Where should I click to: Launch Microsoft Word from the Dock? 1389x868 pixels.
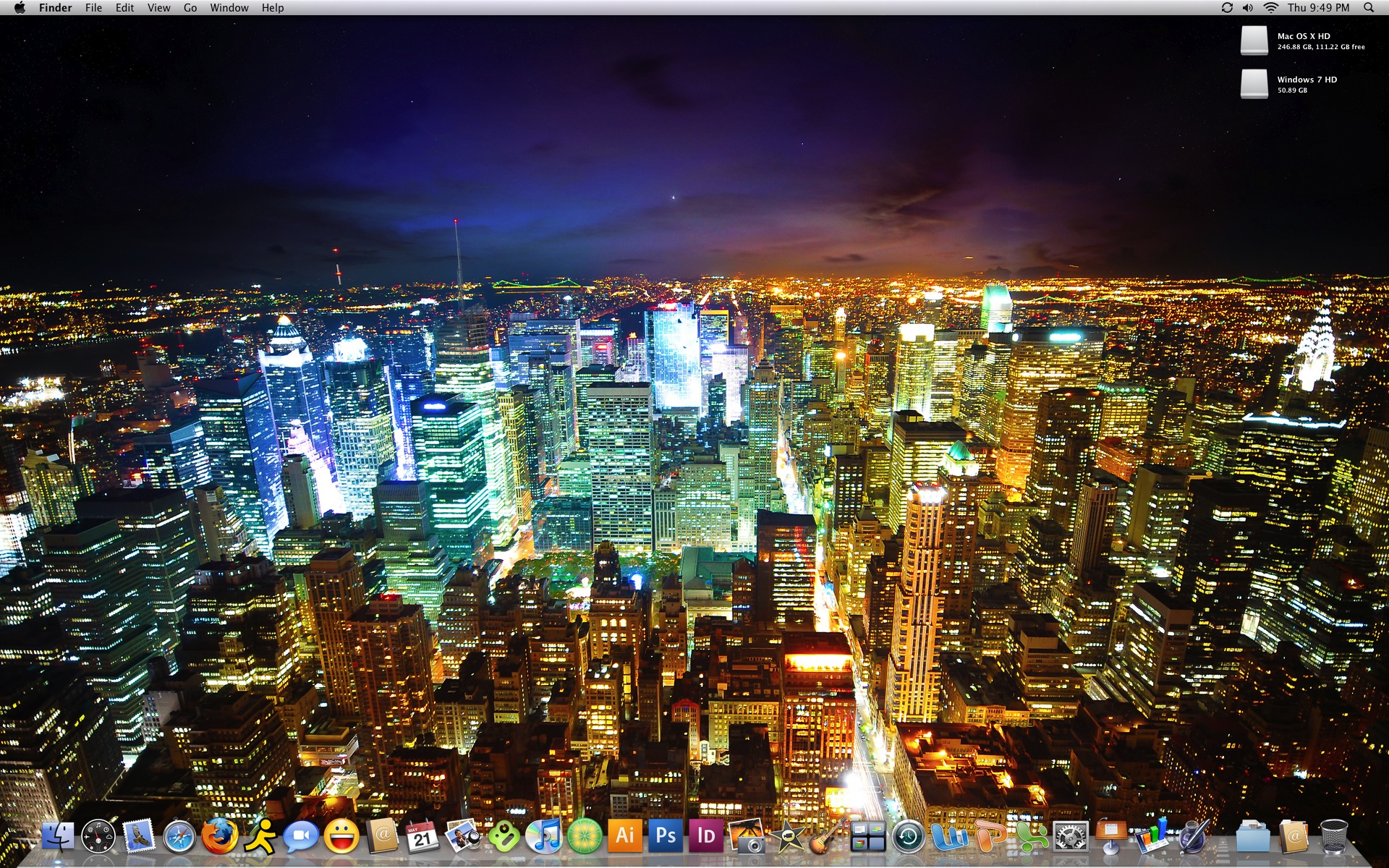tap(948, 837)
